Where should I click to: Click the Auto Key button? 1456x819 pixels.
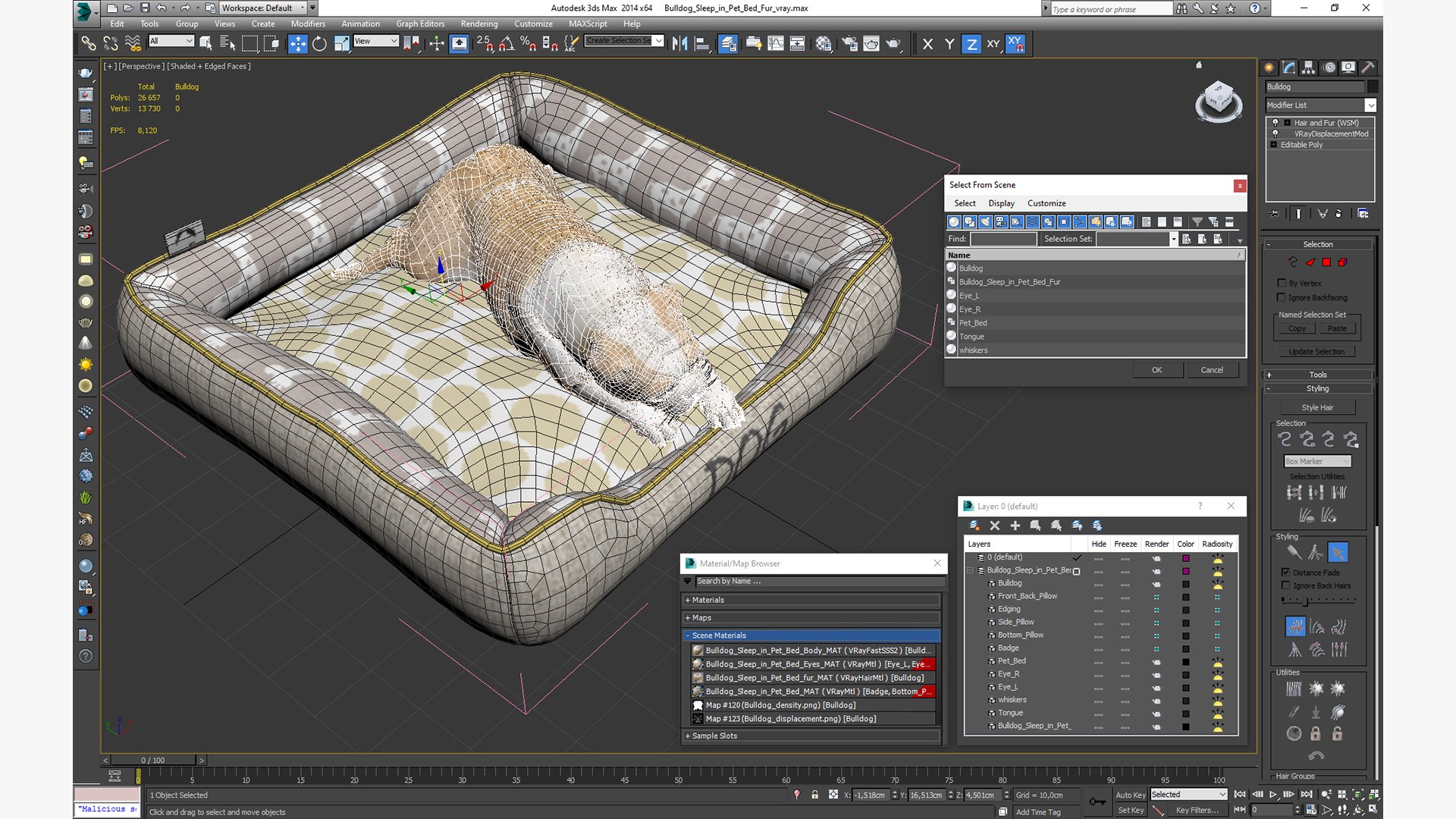click(1131, 795)
